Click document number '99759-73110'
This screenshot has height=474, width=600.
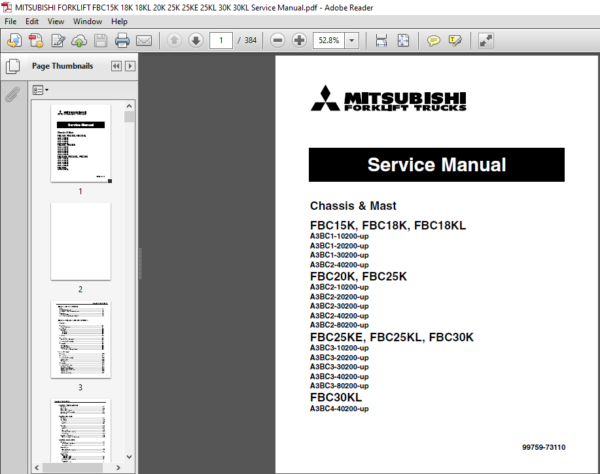pos(543,447)
